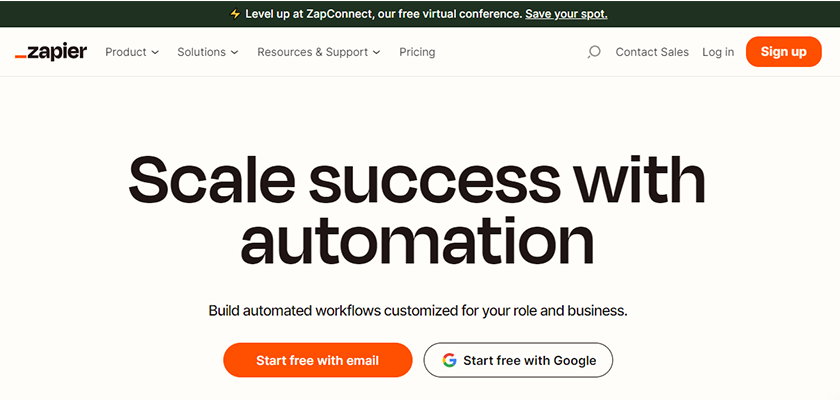Open search via magnifier icon
The width and height of the screenshot is (840, 400).
594,52
